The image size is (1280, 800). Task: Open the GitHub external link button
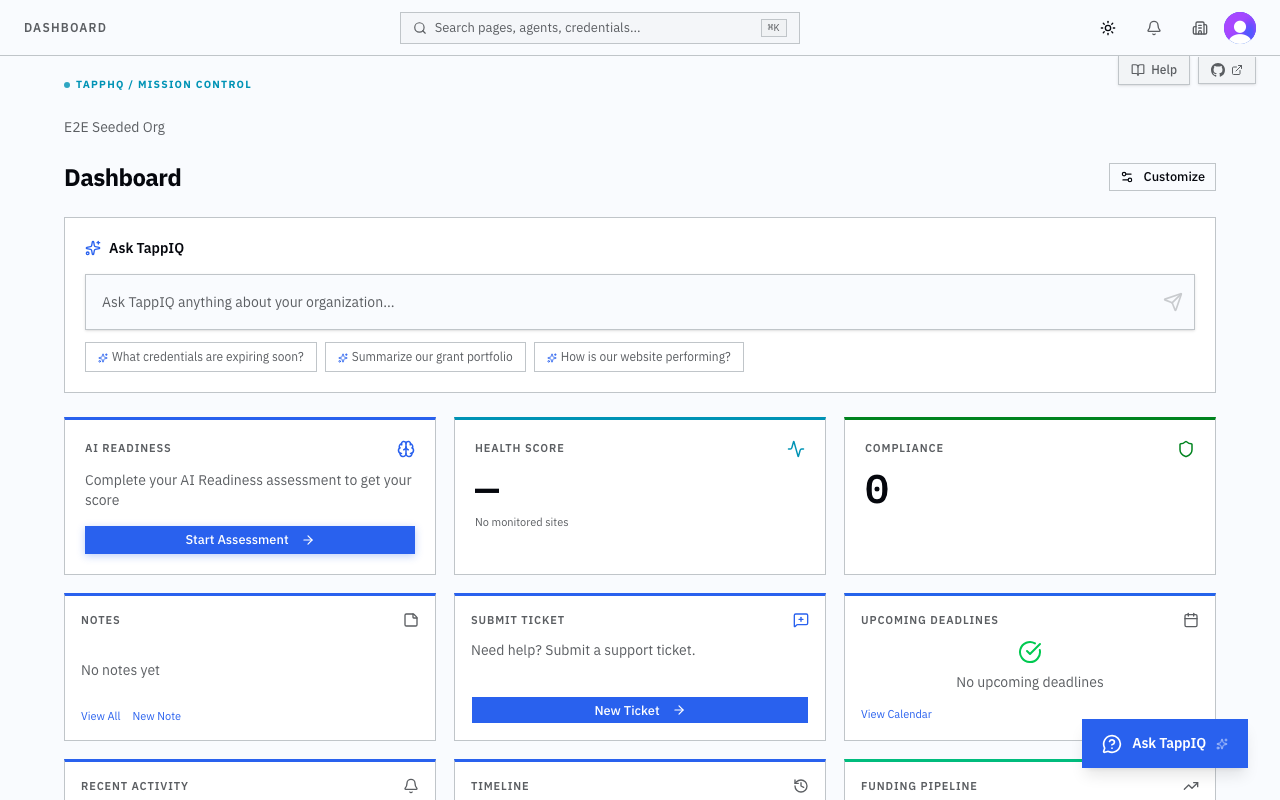coord(1227,70)
